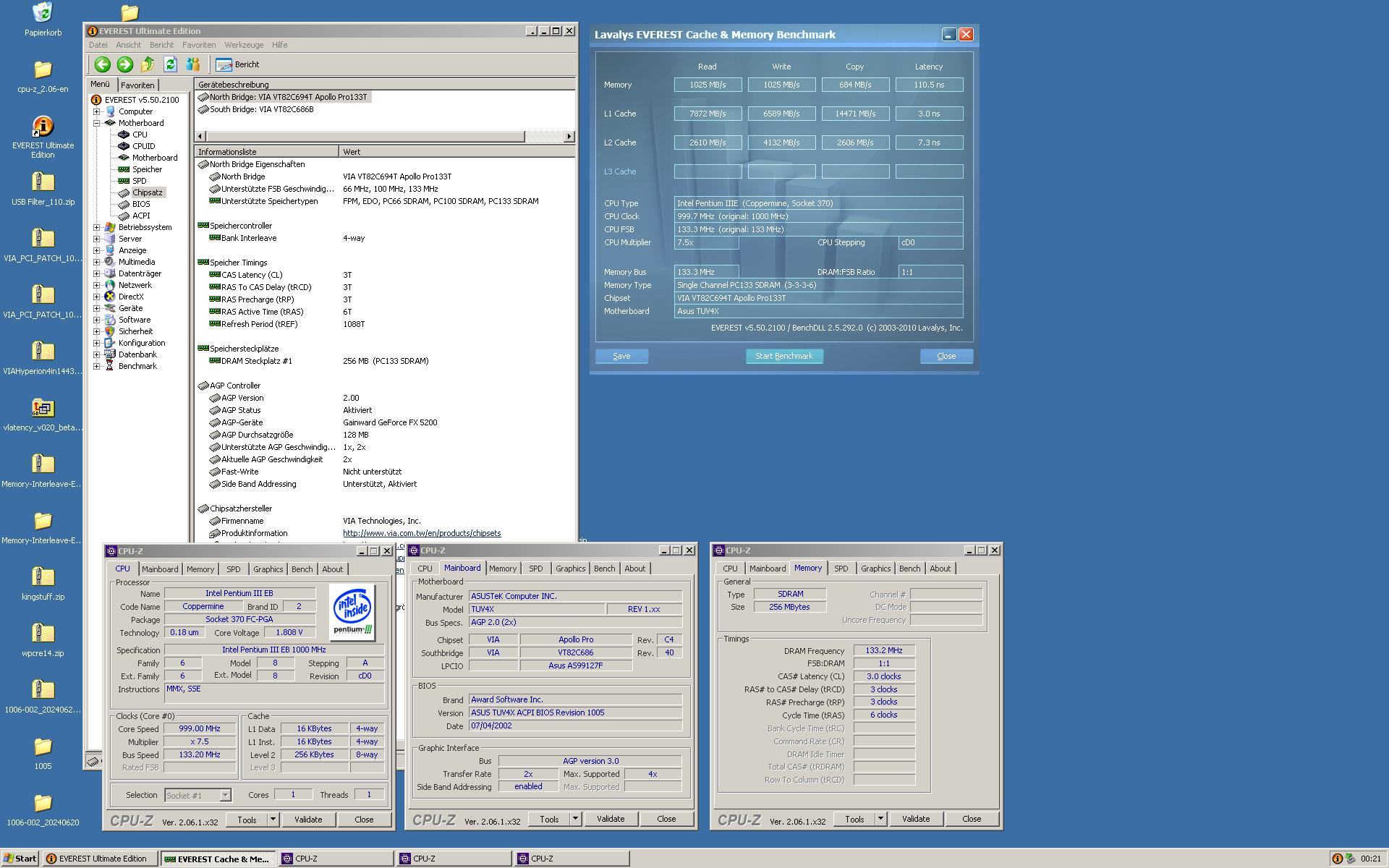Click the Refresh icon in EVEREST toolbar
The width and height of the screenshot is (1389, 868).
pyautogui.click(x=170, y=64)
